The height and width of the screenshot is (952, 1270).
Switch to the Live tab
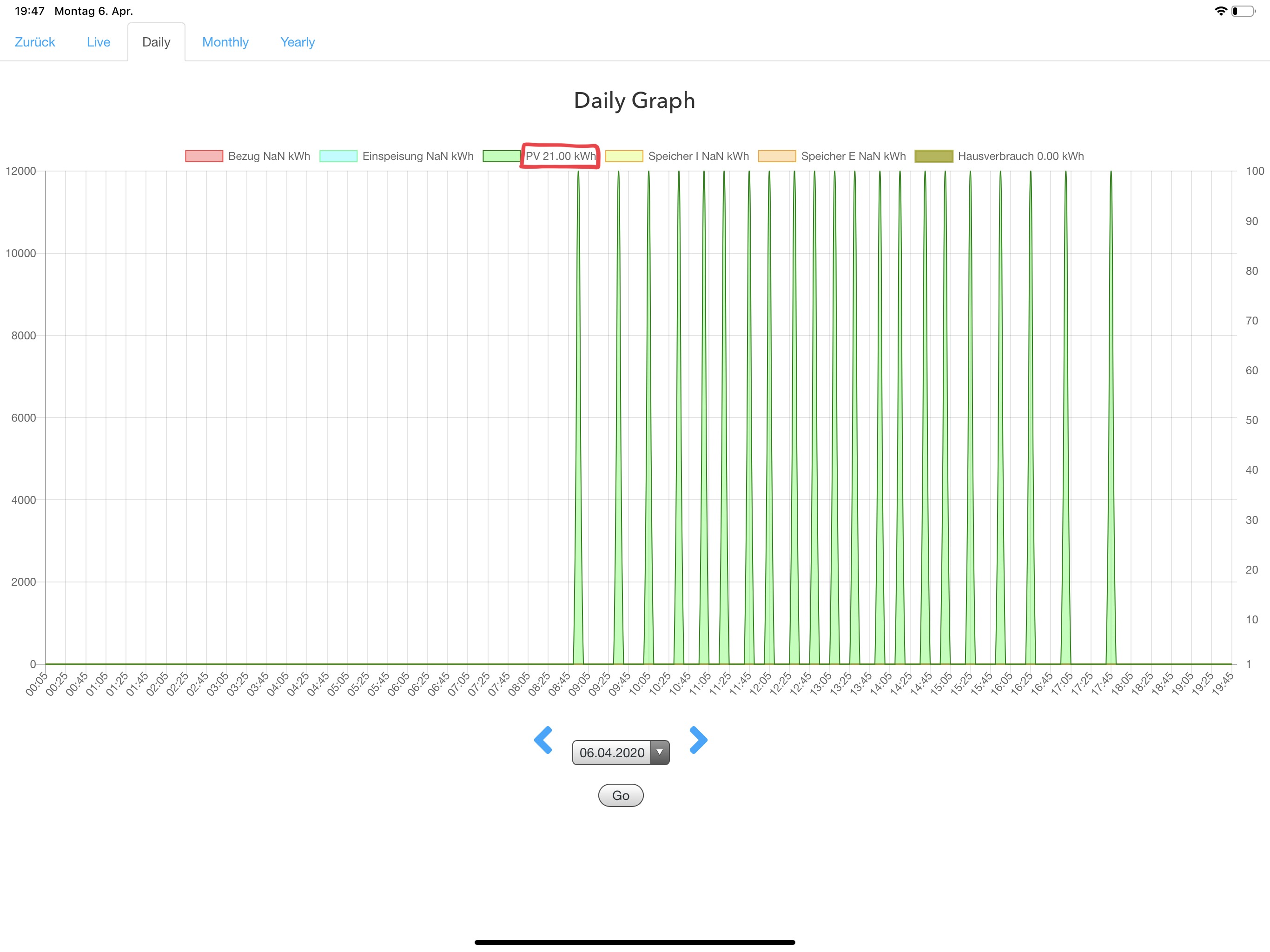(x=98, y=42)
